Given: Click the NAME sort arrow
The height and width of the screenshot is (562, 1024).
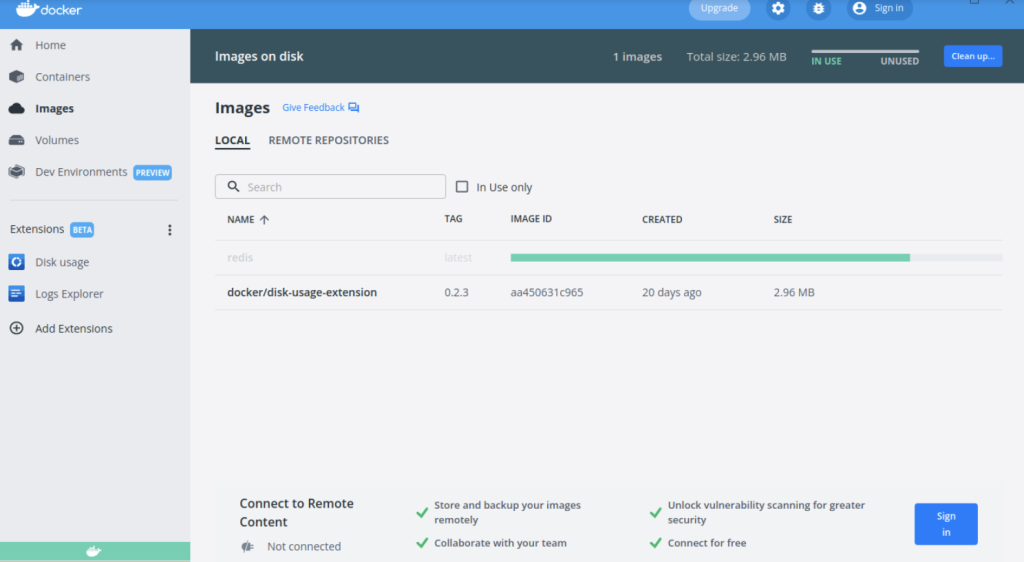Looking at the screenshot, I should [x=264, y=219].
